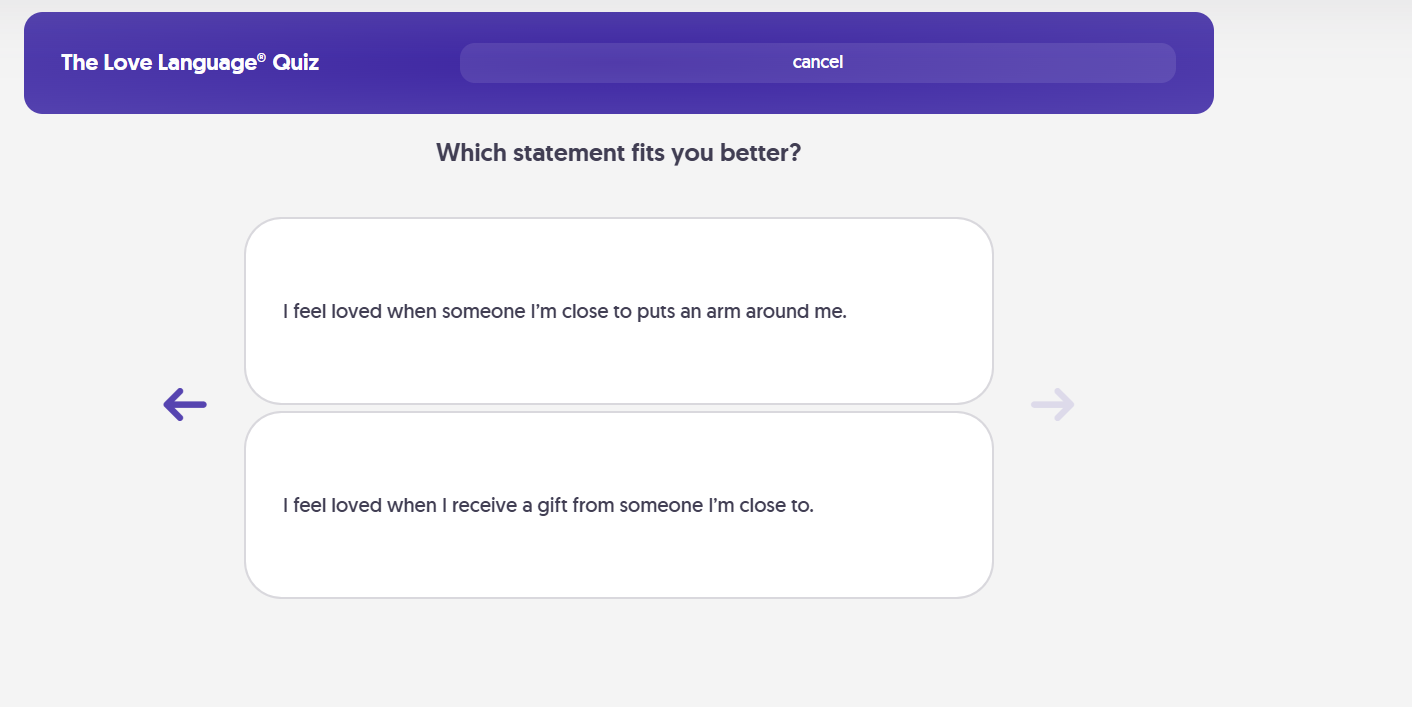Screen dimensions: 1412x707
Task: Click the cancel button in the header
Action: (x=817, y=62)
